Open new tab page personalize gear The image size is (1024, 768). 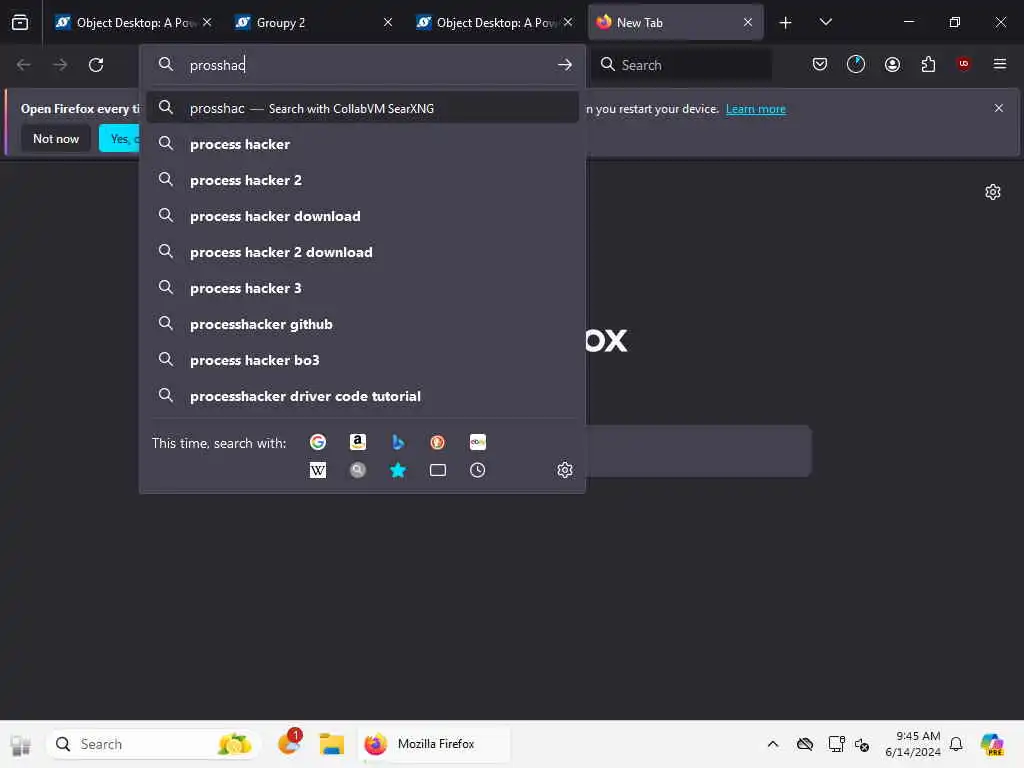coord(993,192)
